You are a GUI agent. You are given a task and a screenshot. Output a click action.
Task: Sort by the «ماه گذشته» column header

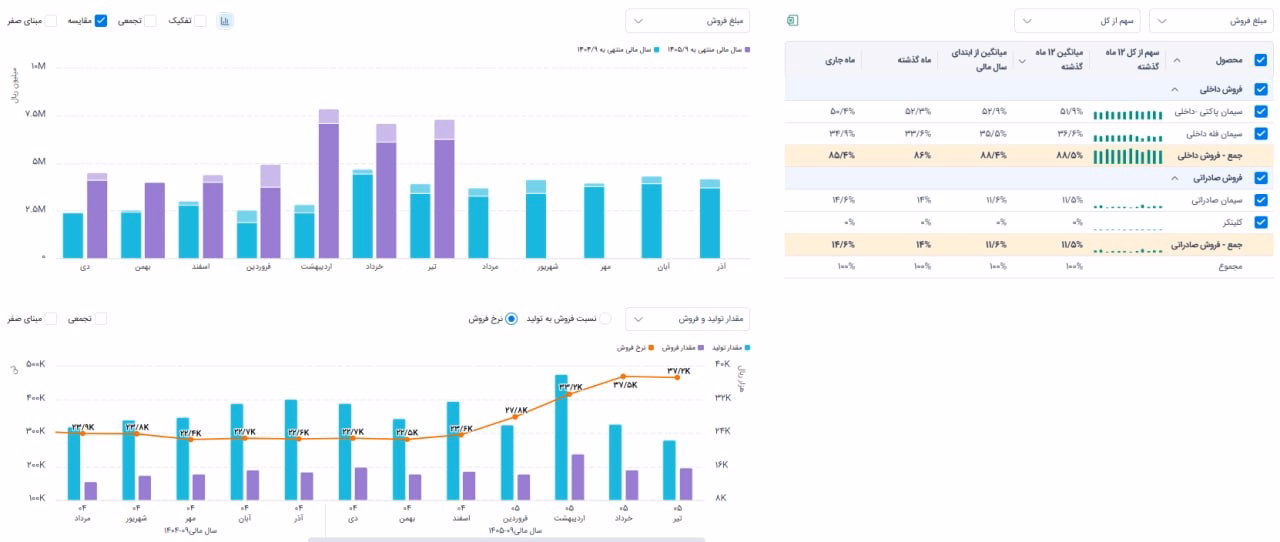[913, 61]
